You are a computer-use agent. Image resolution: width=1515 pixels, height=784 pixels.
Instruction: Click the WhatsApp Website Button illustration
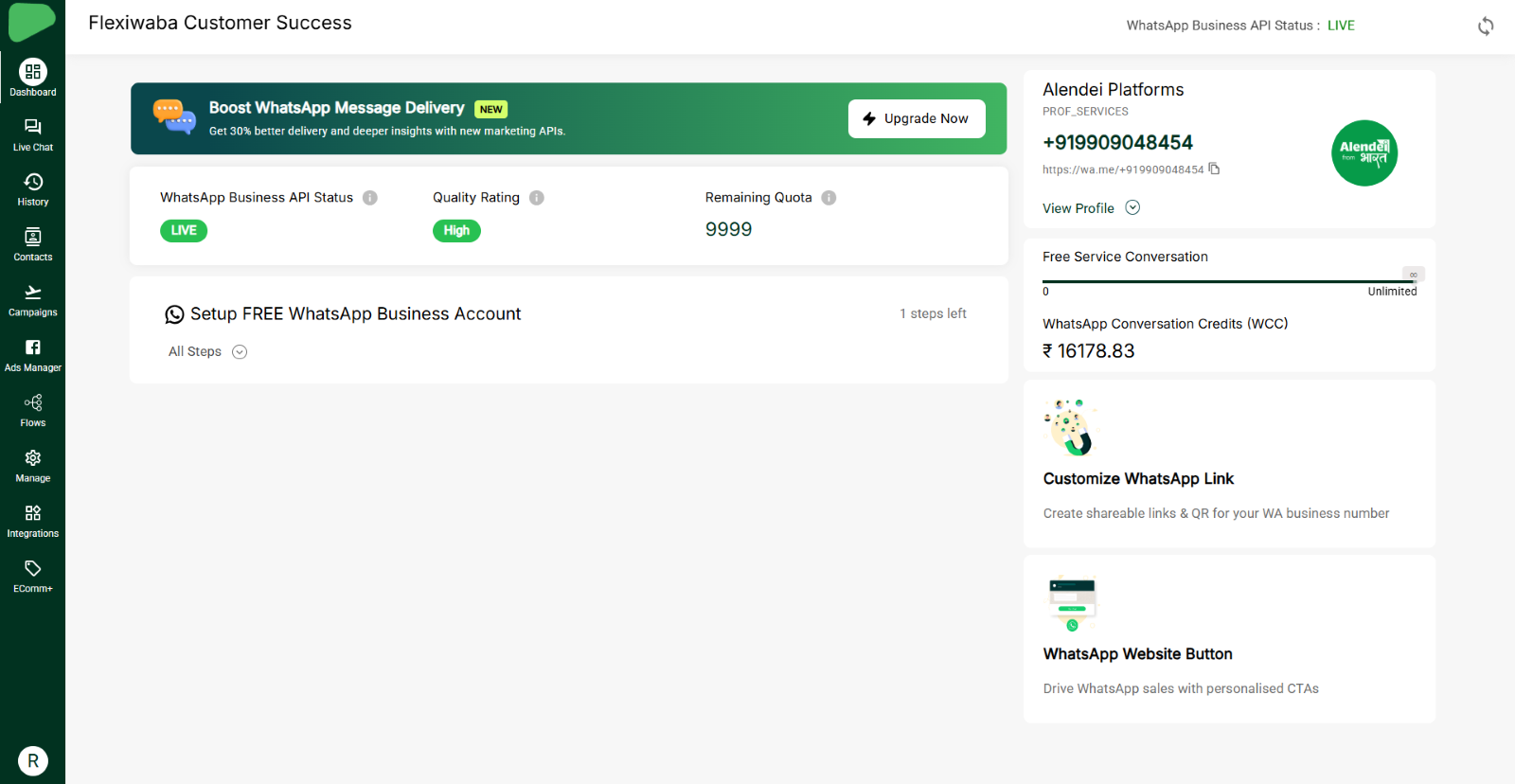[1072, 604]
